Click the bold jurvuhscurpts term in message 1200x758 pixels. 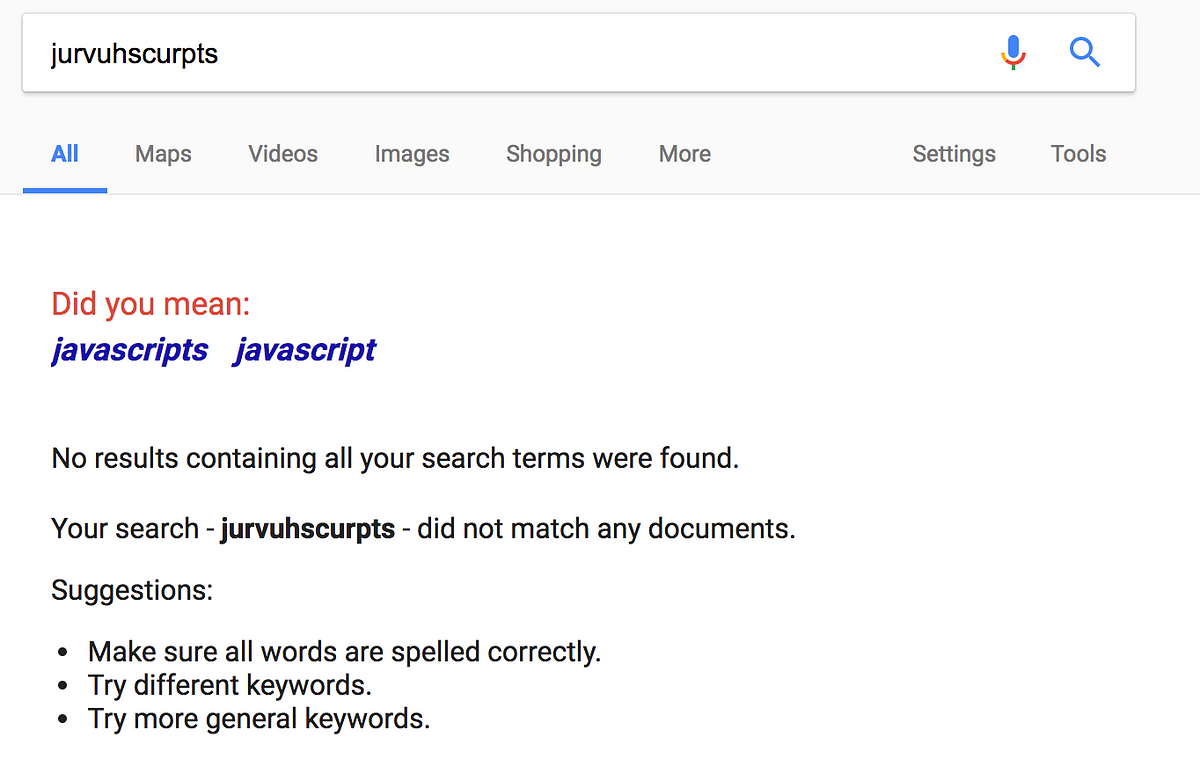[x=308, y=528]
